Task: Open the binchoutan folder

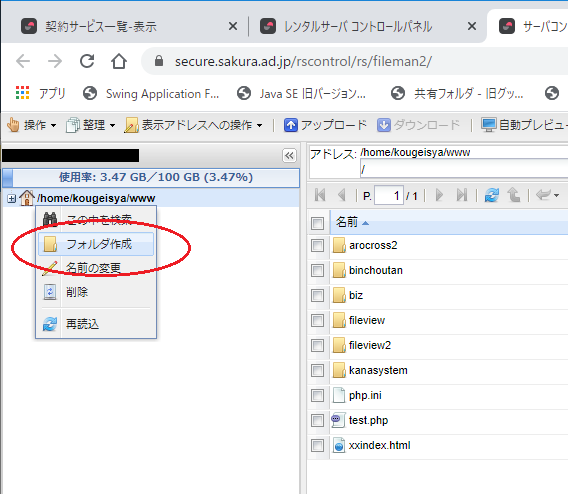Action: coord(376,271)
